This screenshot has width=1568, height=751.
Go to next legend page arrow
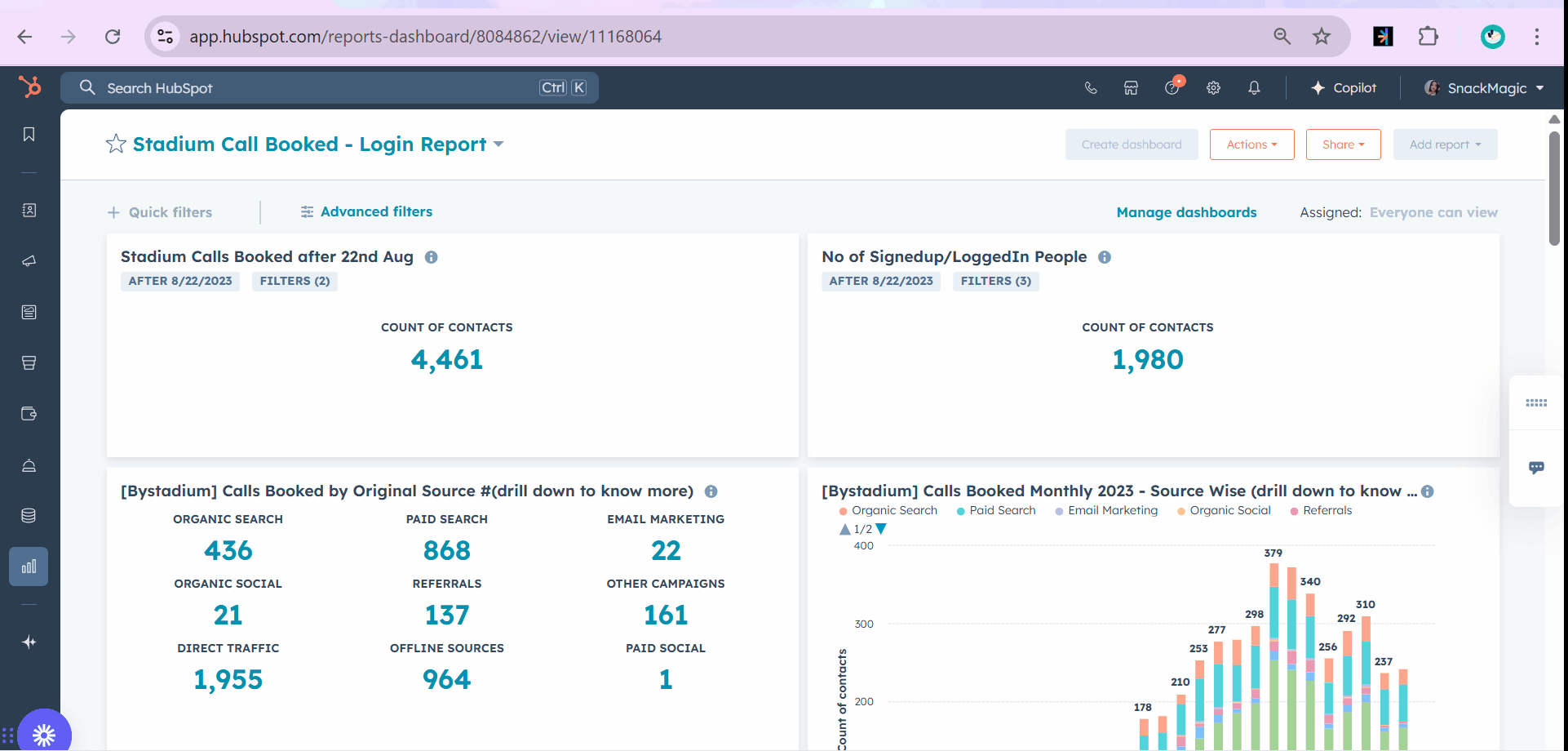[x=881, y=529]
